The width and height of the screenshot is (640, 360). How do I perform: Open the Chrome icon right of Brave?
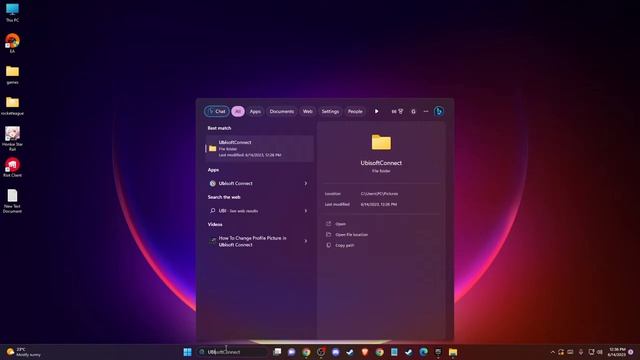coord(380,352)
